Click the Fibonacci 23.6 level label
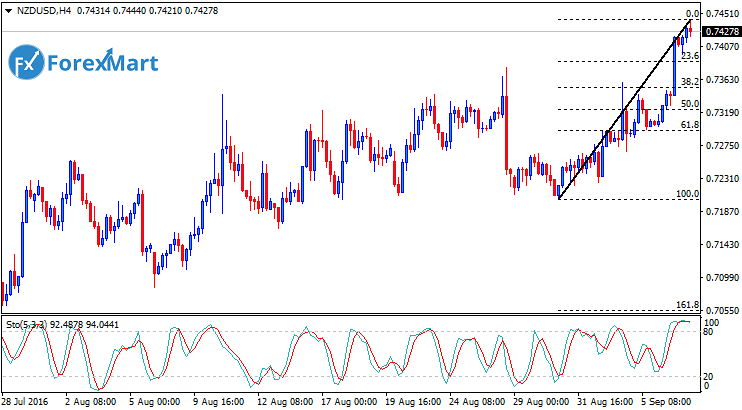Image resolution: width=742 pixels, height=410 pixels. point(689,56)
